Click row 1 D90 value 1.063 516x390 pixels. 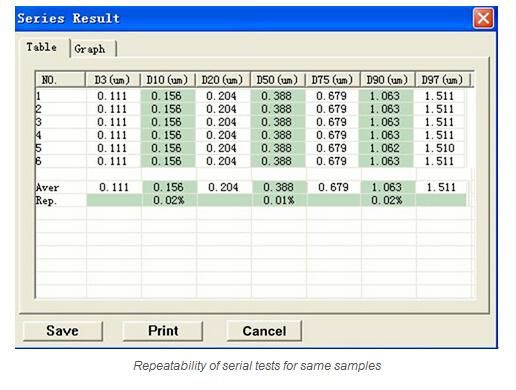[x=385, y=96]
